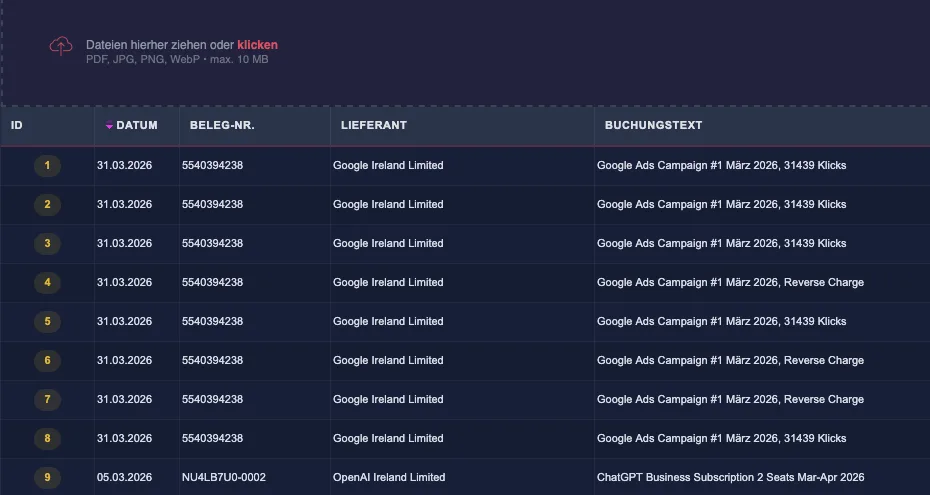This screenshot has width=930, height=495.
Task: Select the ID badge number 5
Action: (x=47, y=321)
